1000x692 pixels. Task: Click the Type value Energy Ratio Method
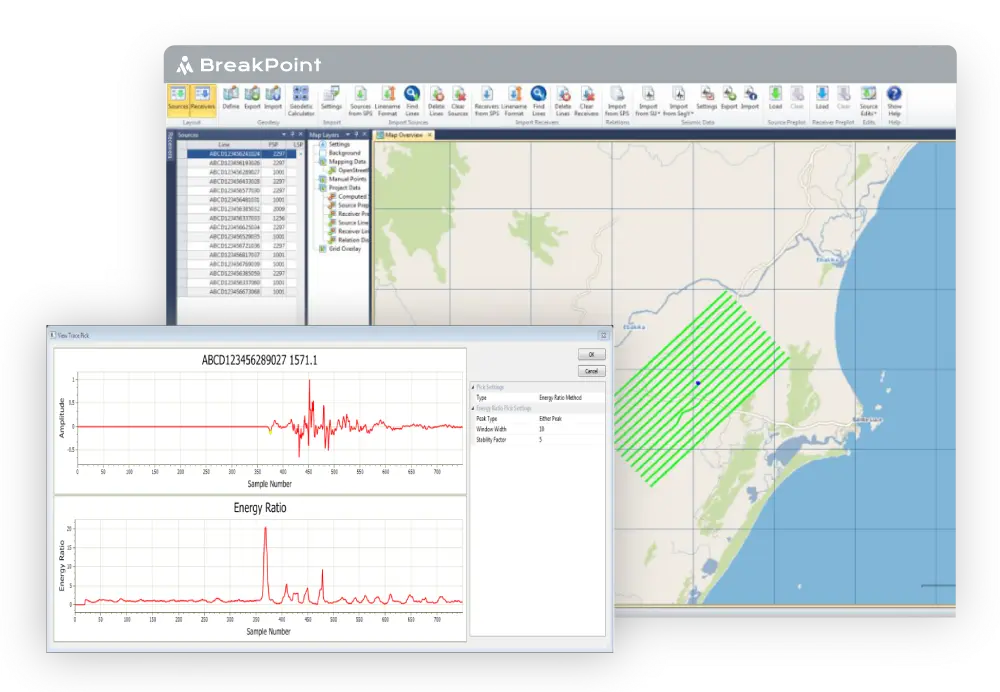tap(561, 398)
